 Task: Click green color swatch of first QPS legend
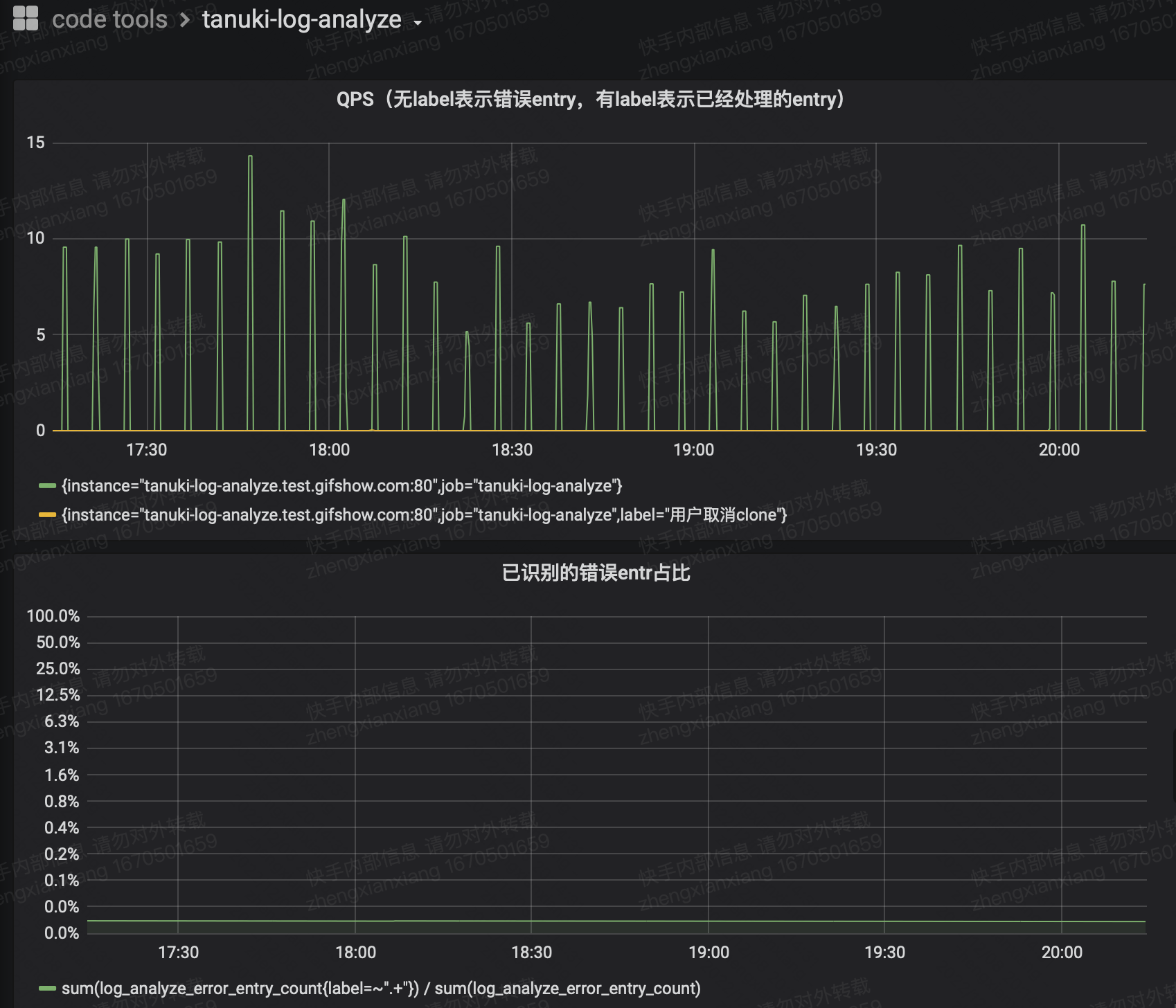(47, 486)
